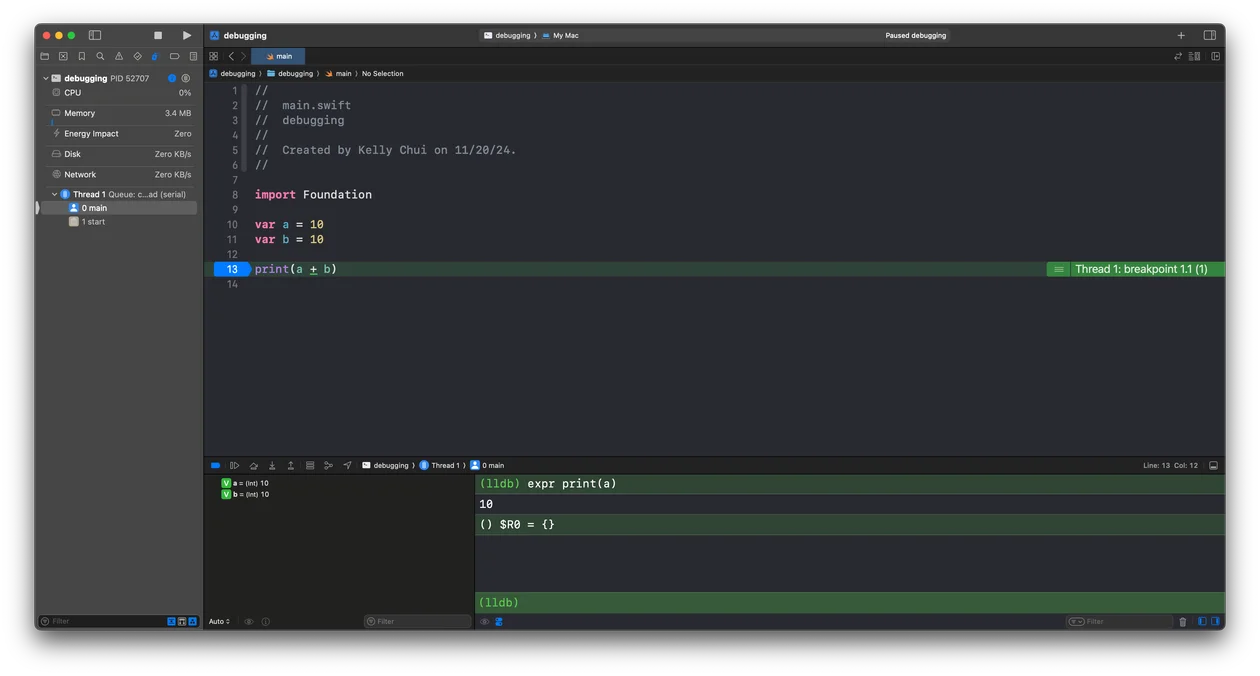Click the Step Over button
The image size is (1260, 676).
tap(254, 465)
